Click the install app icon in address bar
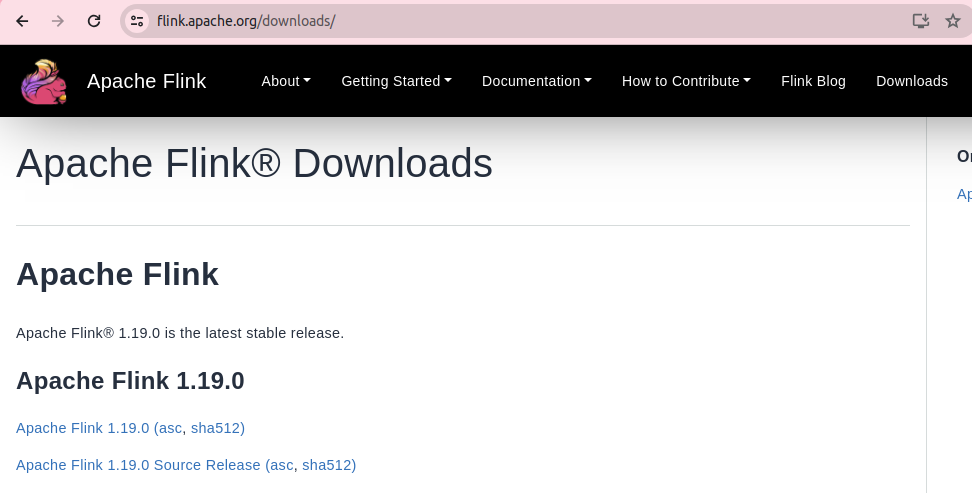The height and width of the screenshot is (493, 972). point(921,21)
